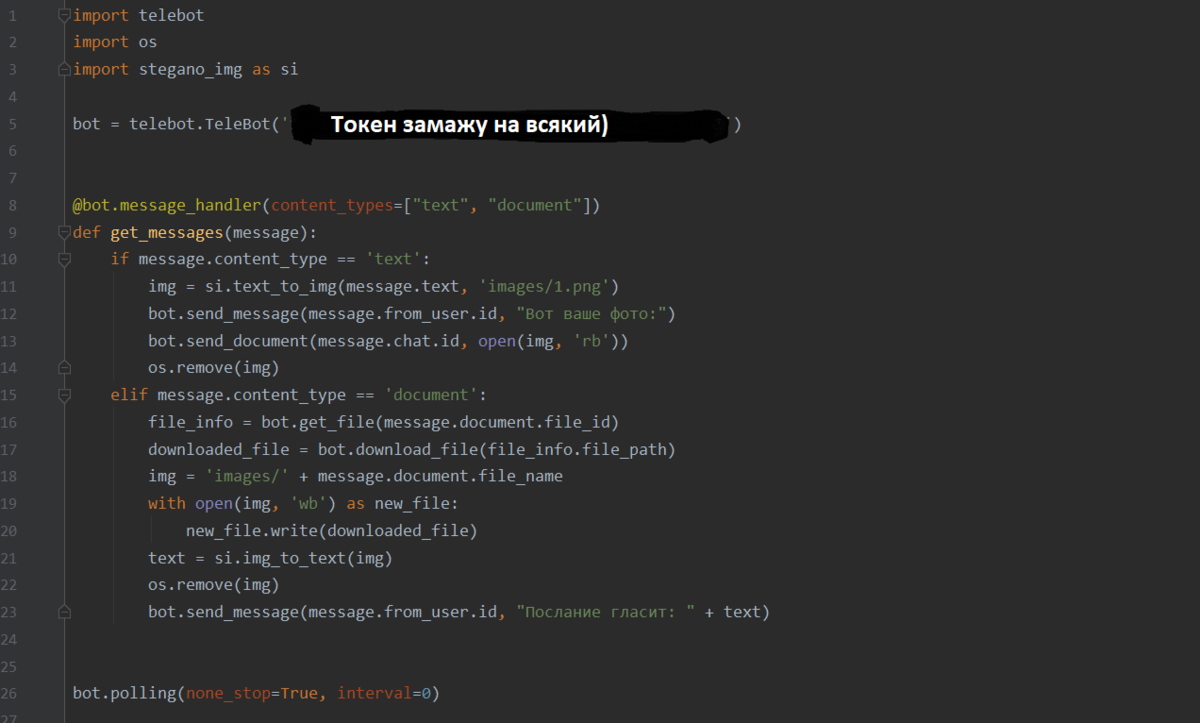Click 'stegano_img' in the import statement
Screen dimensions: 1200x723
190,69
